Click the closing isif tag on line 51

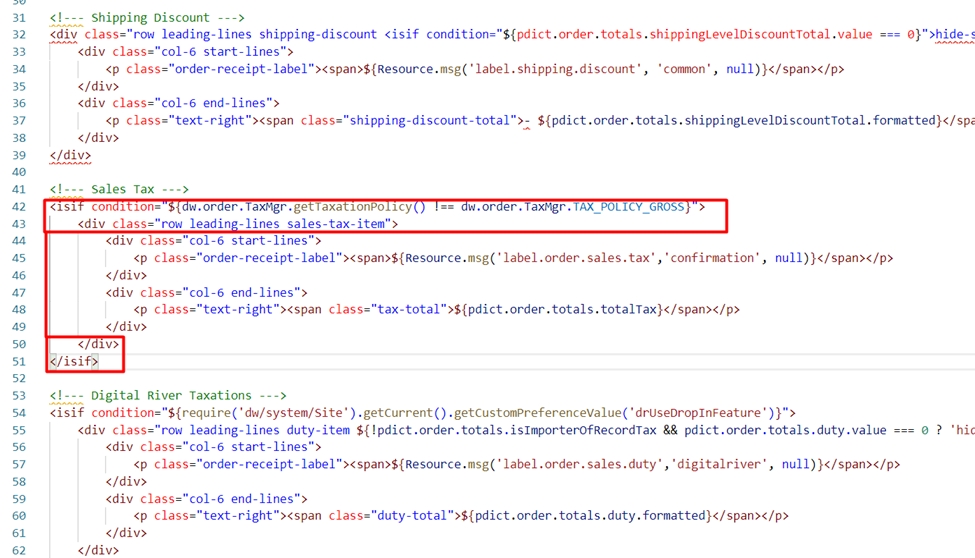coord(74,361)
